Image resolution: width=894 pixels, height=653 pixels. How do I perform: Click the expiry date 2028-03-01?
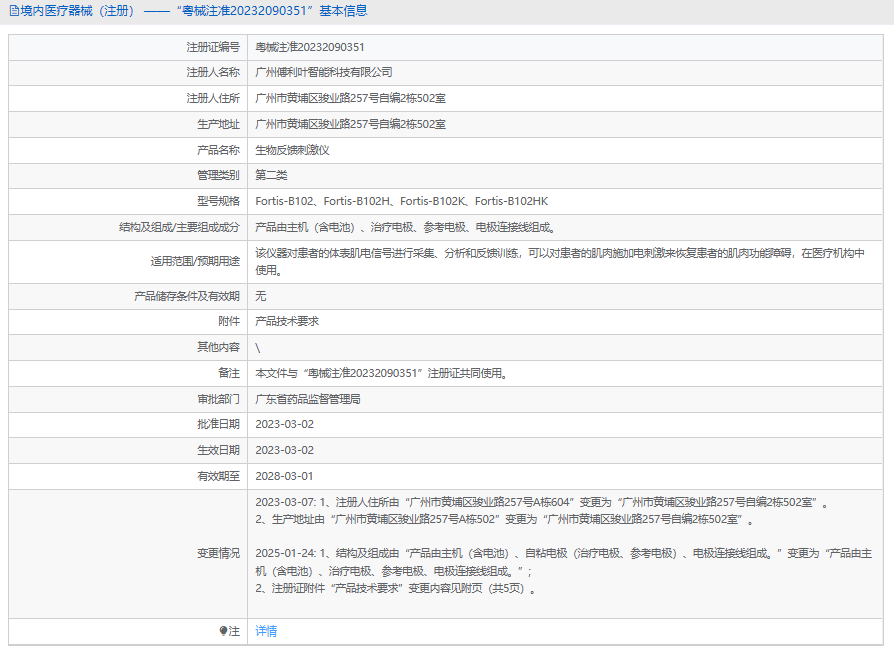(285, 476)
